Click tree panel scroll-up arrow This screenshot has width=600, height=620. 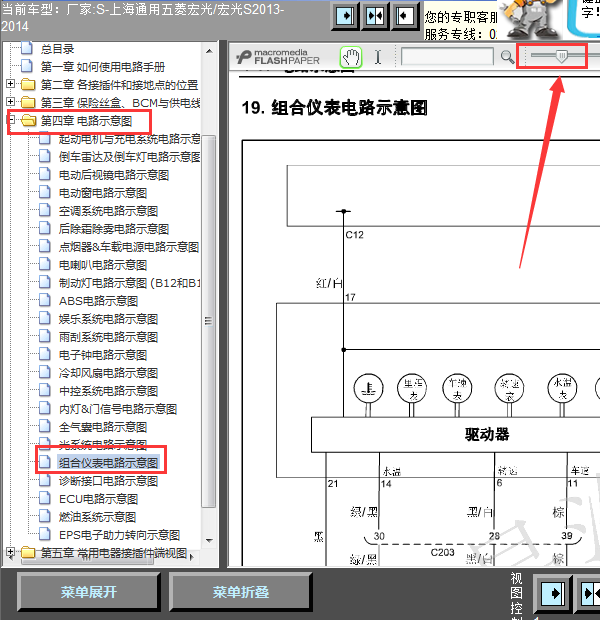(209, 51)
